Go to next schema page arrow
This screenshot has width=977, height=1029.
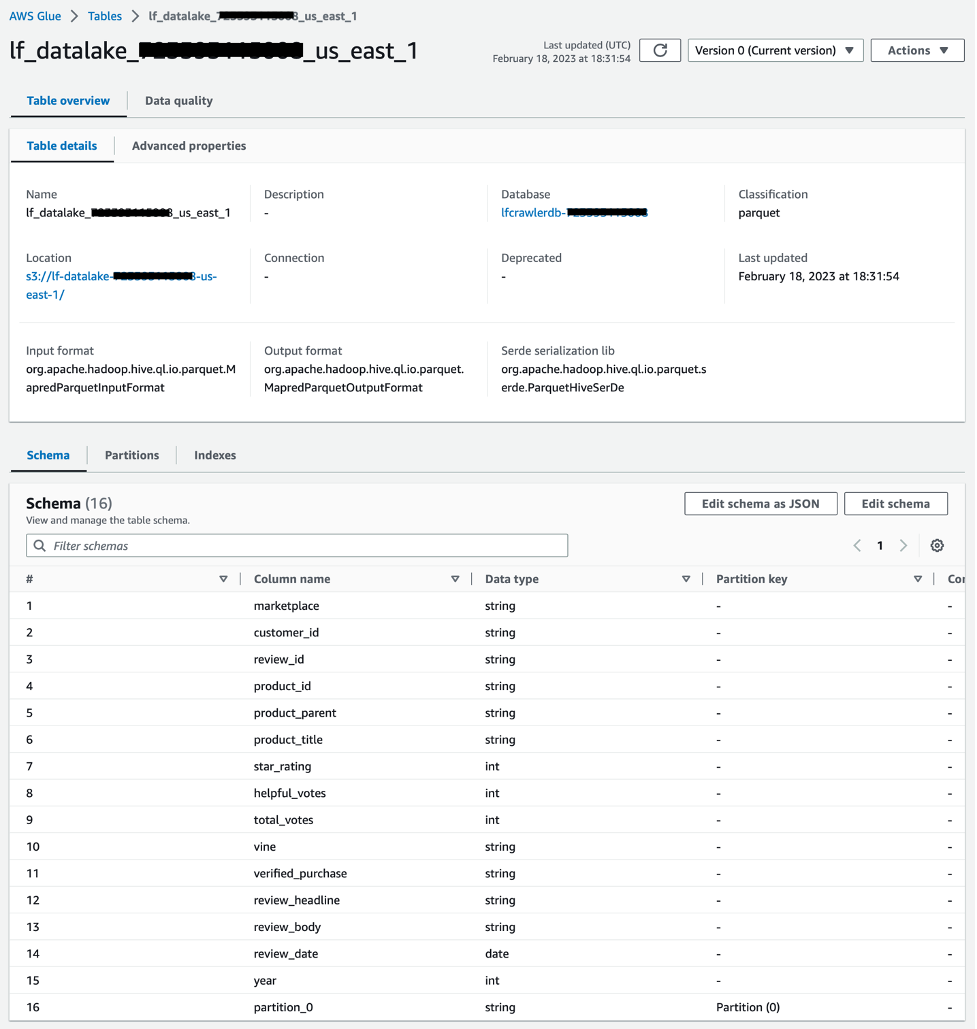[905, 546]
